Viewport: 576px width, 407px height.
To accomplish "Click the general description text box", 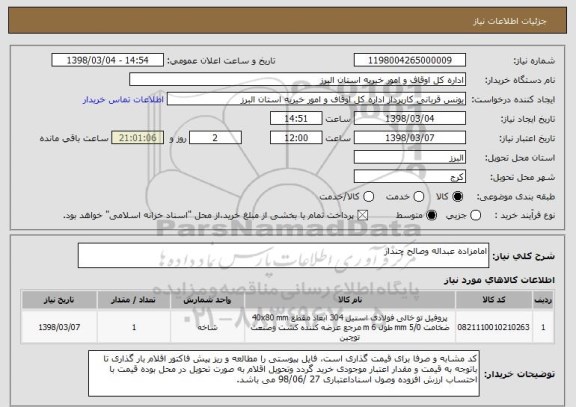I will [283, 255].
